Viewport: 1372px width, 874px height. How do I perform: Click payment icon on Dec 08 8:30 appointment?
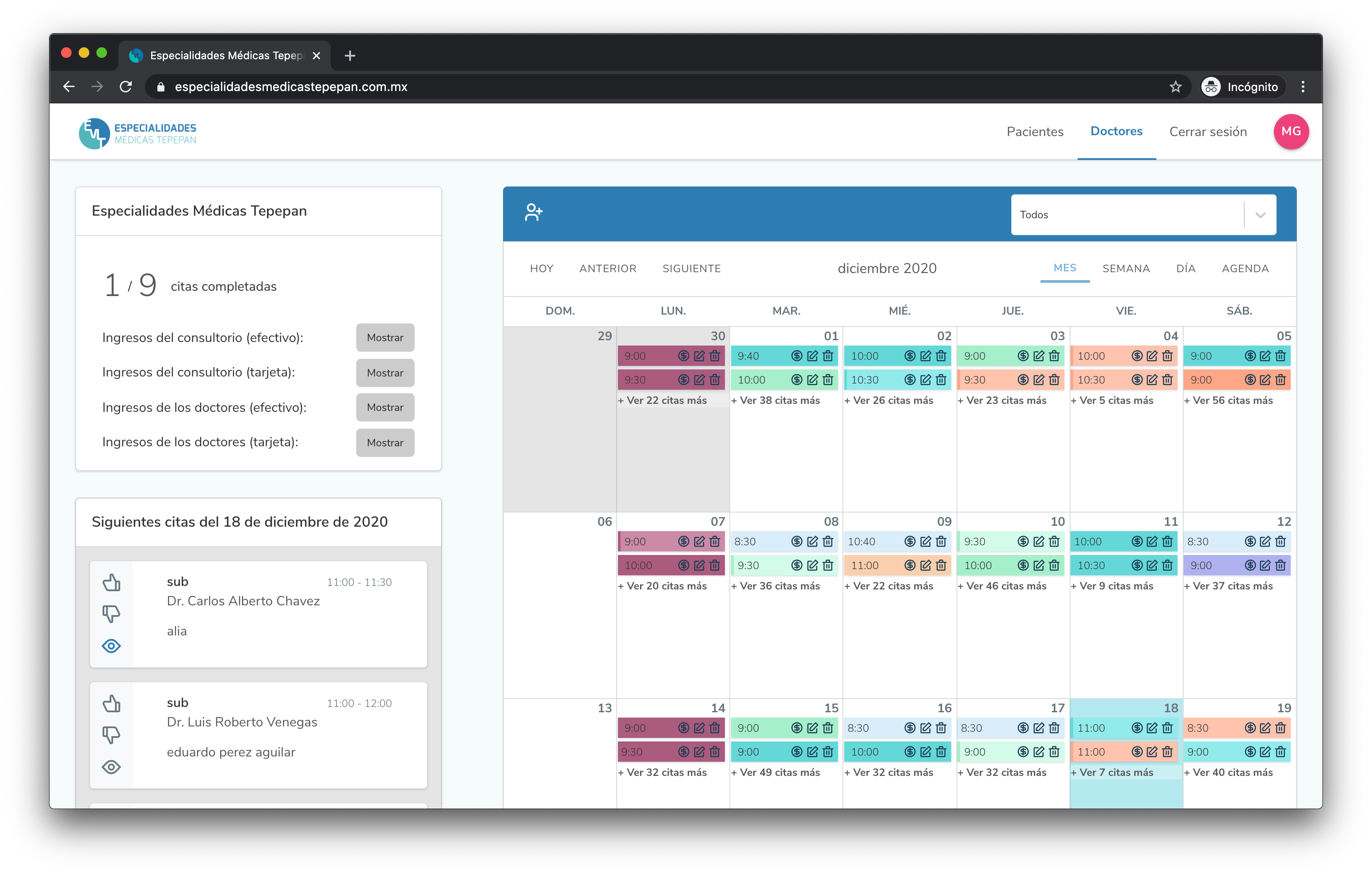pos(797,542)
